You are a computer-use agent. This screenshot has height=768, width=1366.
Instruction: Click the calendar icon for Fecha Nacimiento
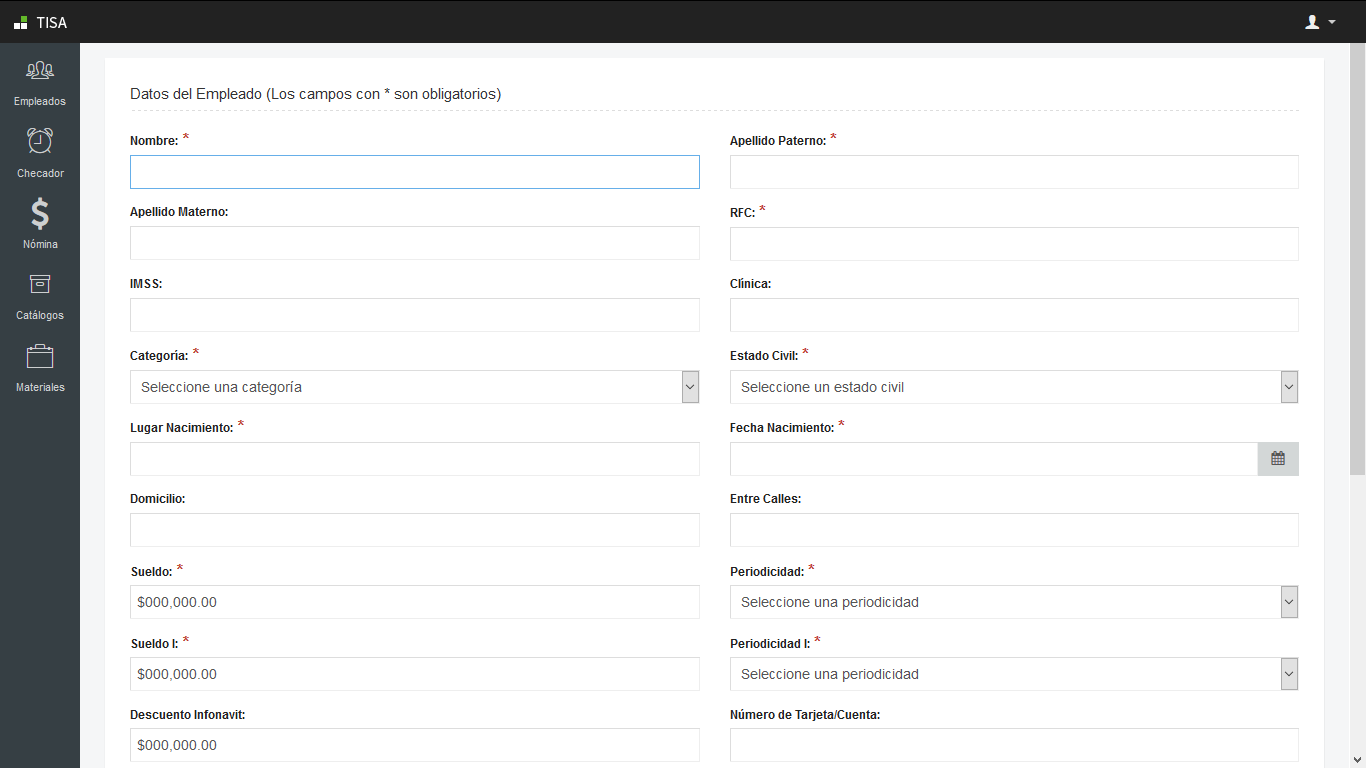click(1277, 459)
